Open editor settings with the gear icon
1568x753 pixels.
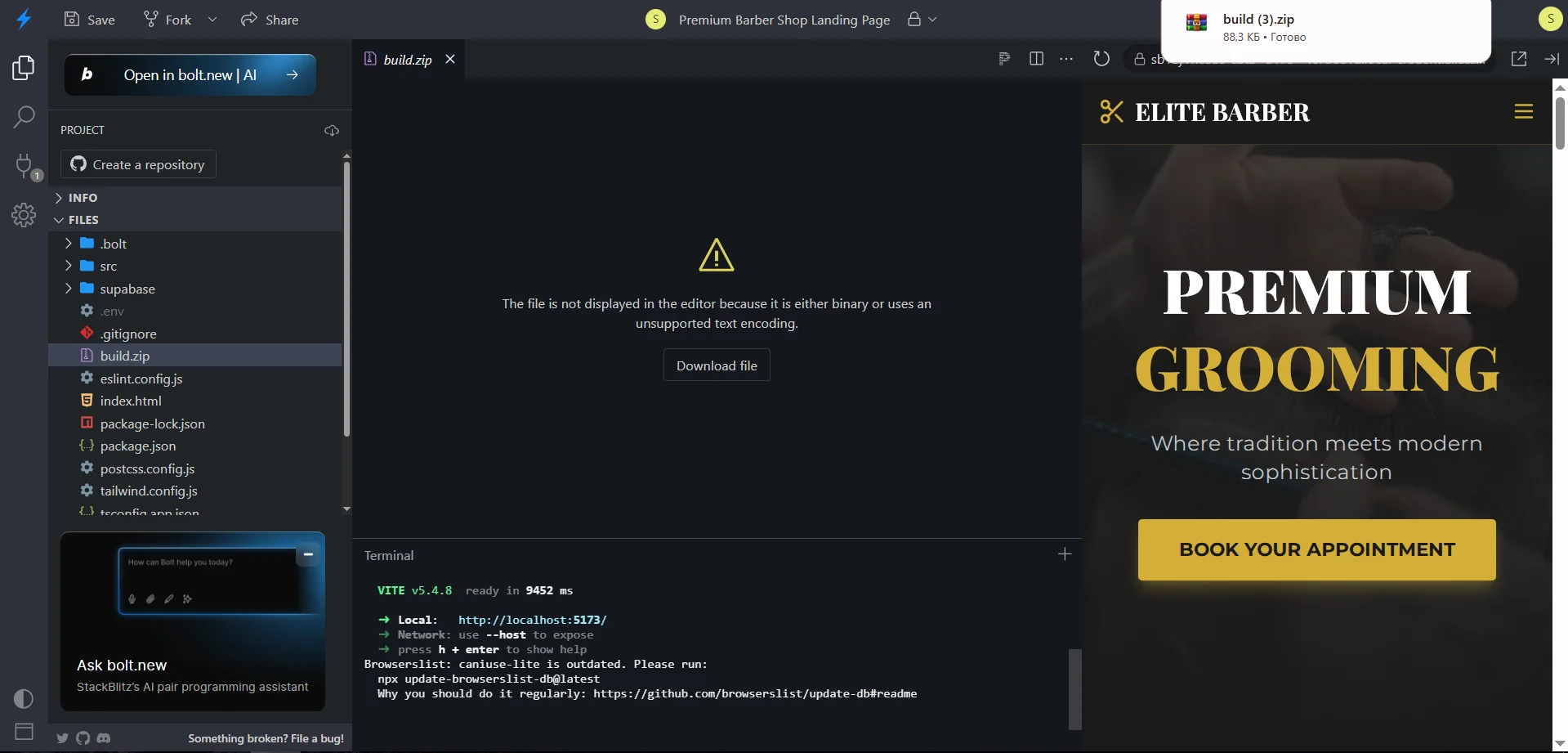(23, 215)
